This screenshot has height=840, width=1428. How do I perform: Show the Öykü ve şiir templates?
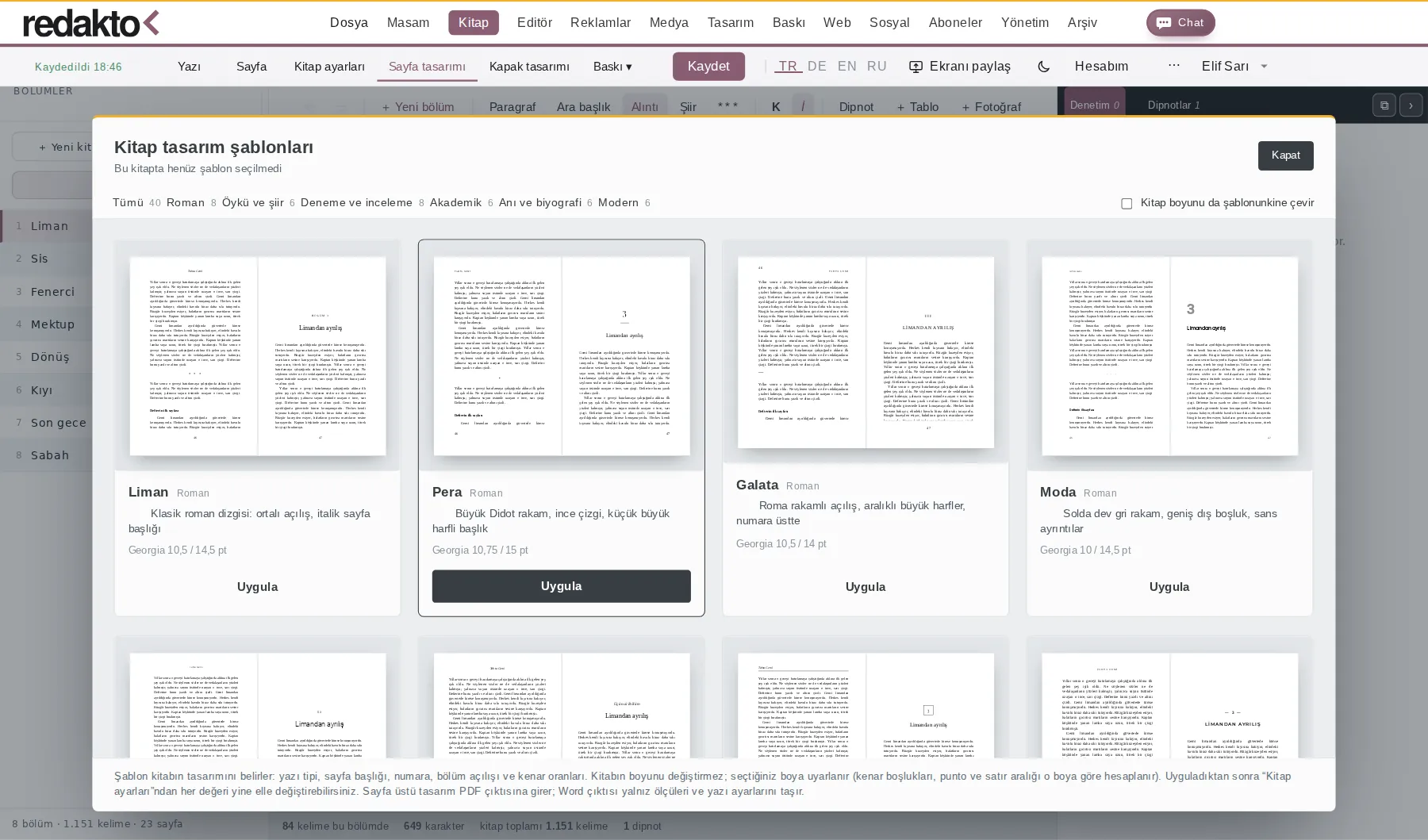(259, 203)
